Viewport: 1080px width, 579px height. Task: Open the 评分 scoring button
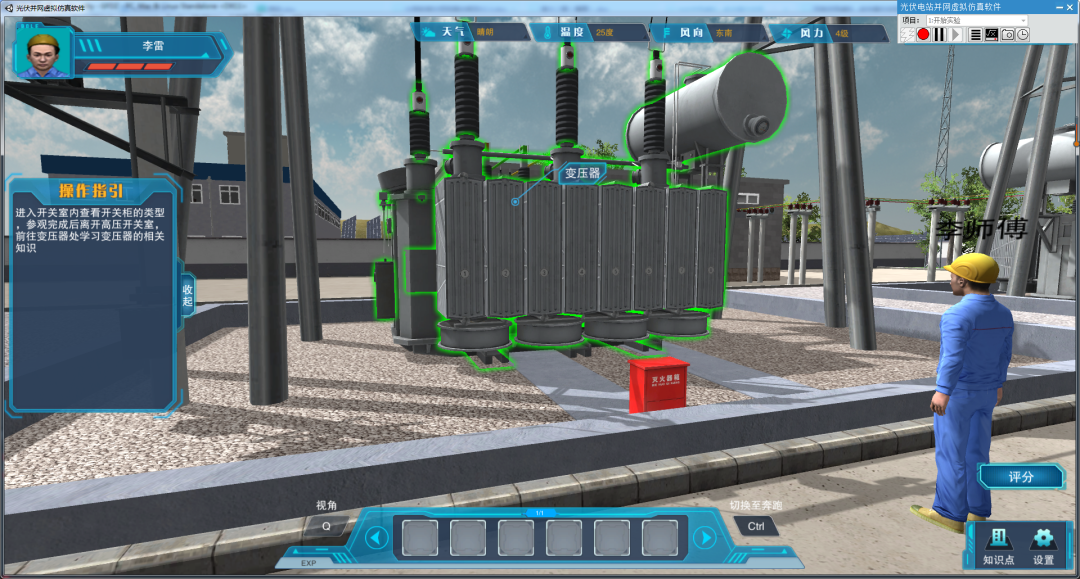coord(1021,476)
